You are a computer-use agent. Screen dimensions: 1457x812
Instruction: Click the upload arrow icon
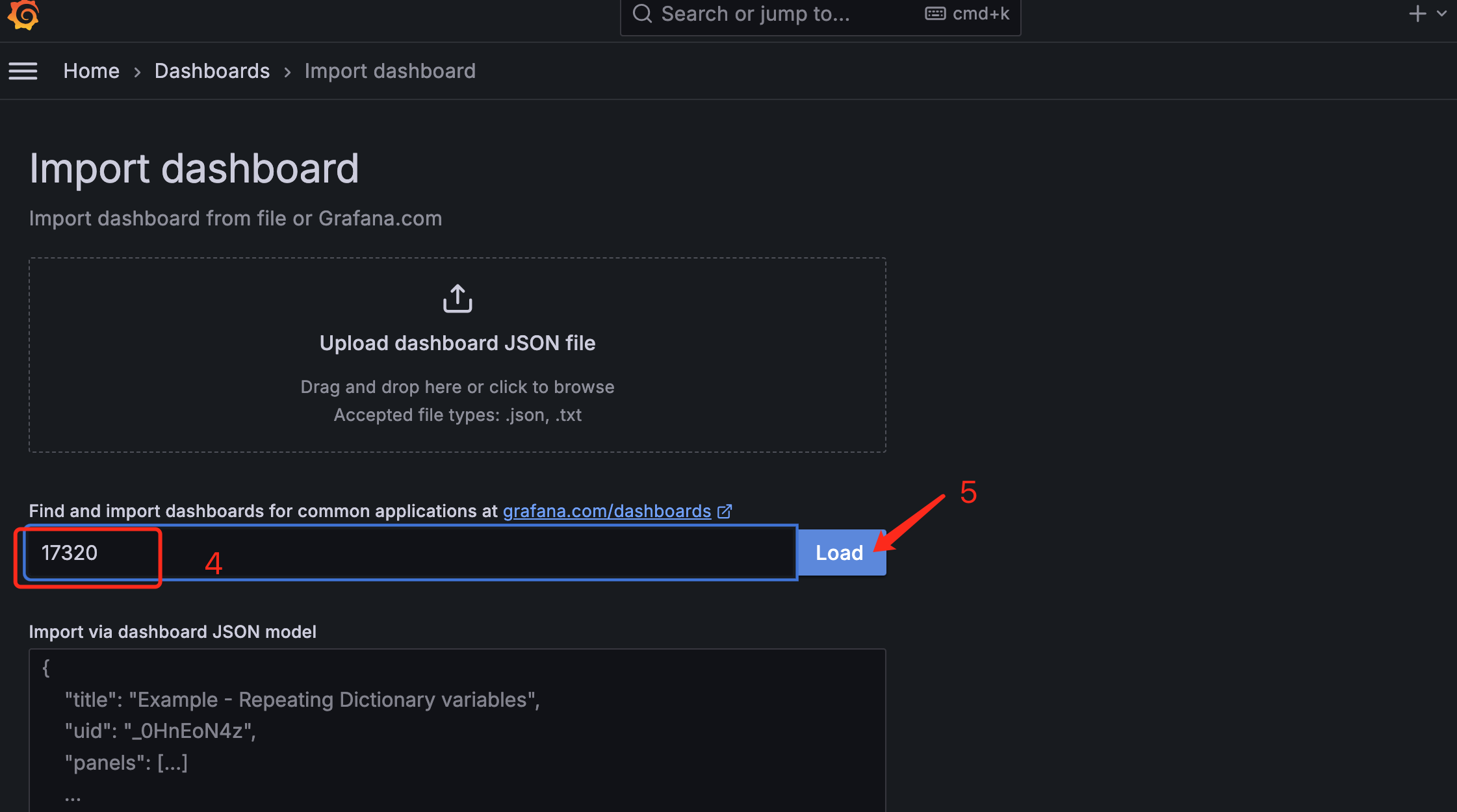(458, 299)
